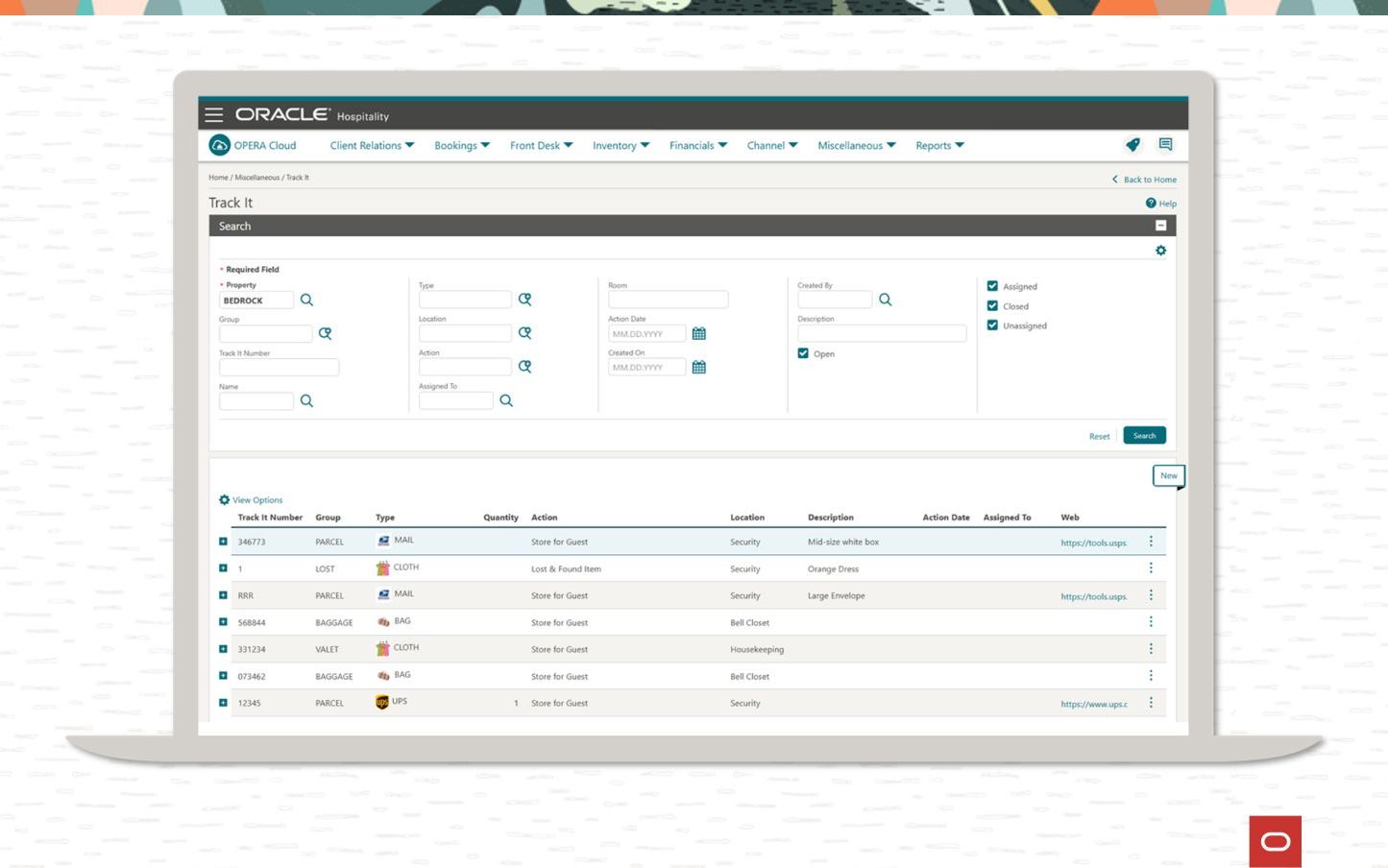Open the Created On calendar picker
Image resolution: width=1388 pixels, height=868 pixels.
[x=698, y=367]
